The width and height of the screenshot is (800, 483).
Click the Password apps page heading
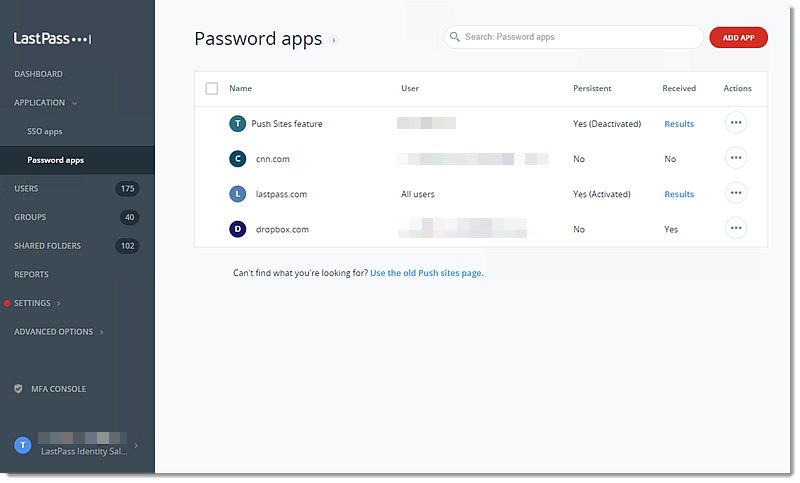pos(258,39)
